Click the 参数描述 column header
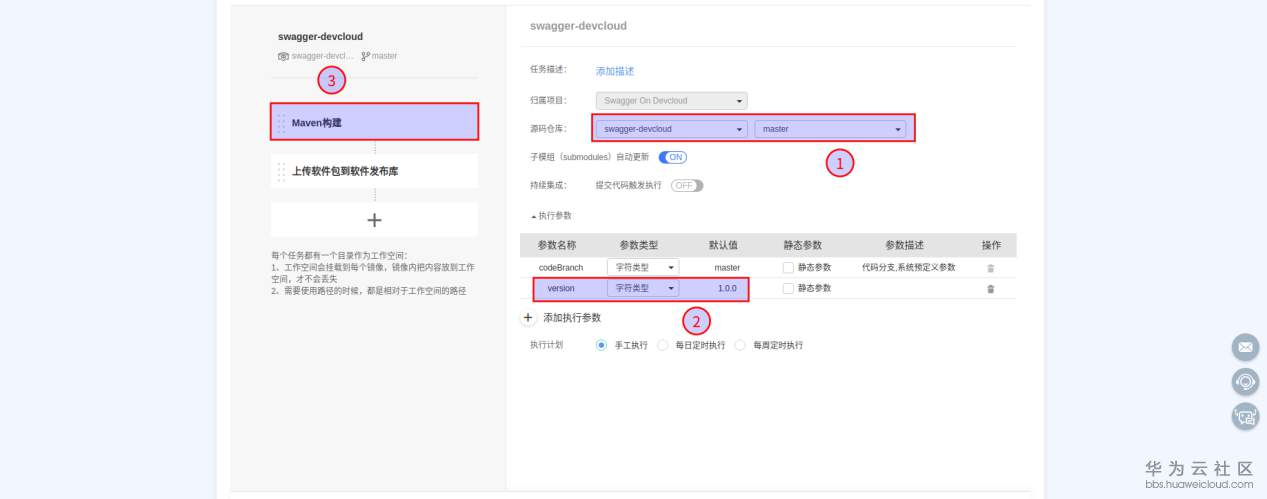 pos(904,245)
